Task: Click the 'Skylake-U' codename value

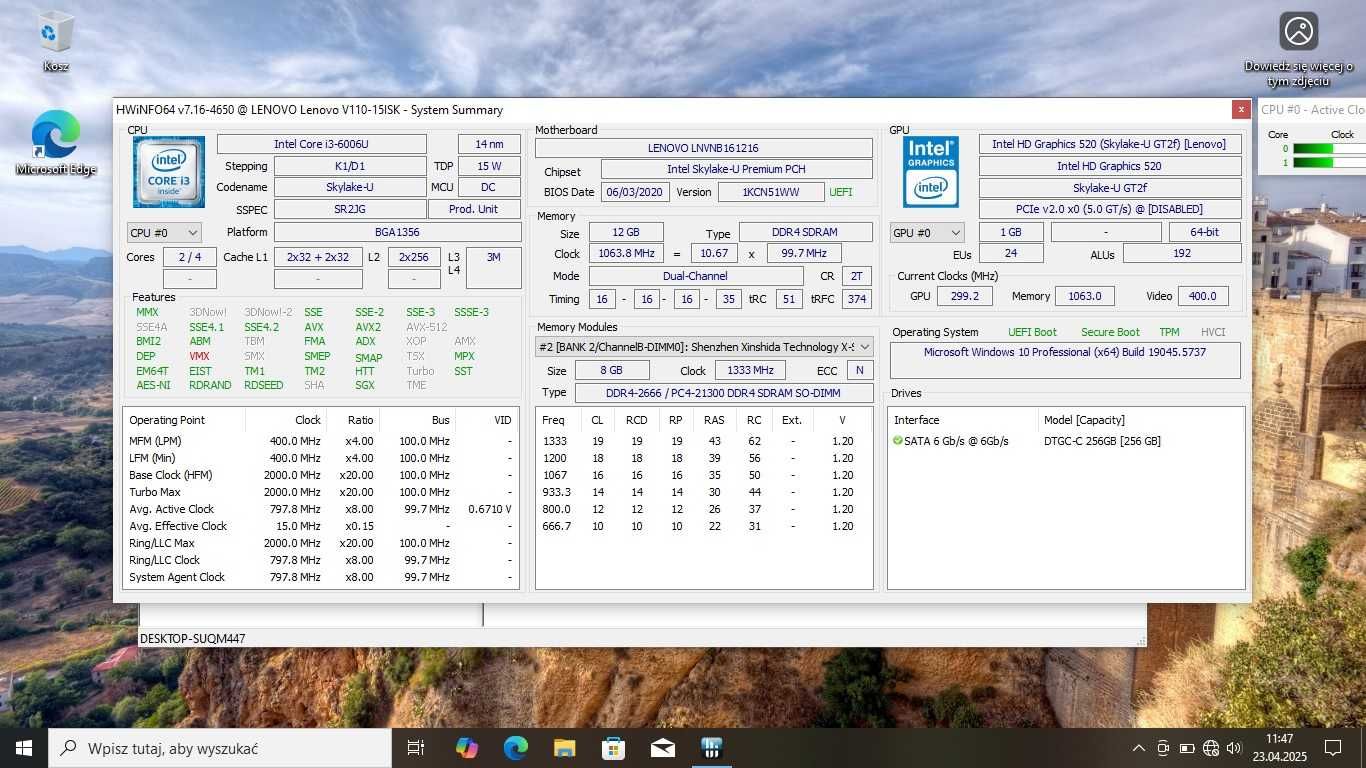Action: coord(350,187)
